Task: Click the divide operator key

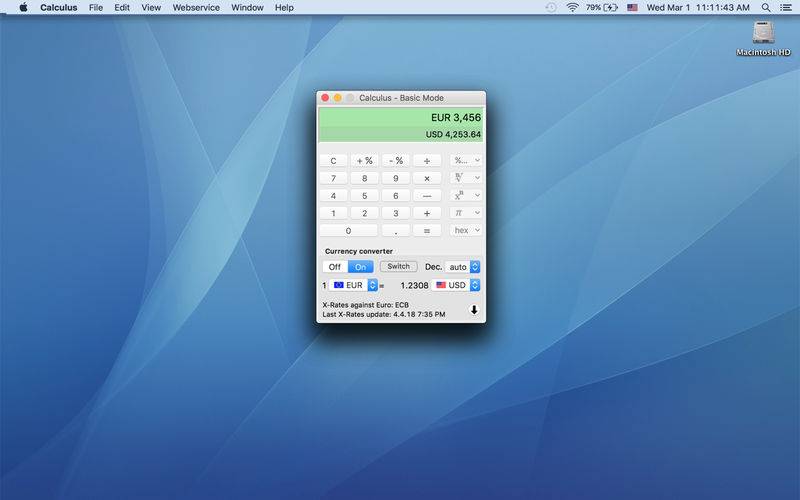Action: pos(427,161)
